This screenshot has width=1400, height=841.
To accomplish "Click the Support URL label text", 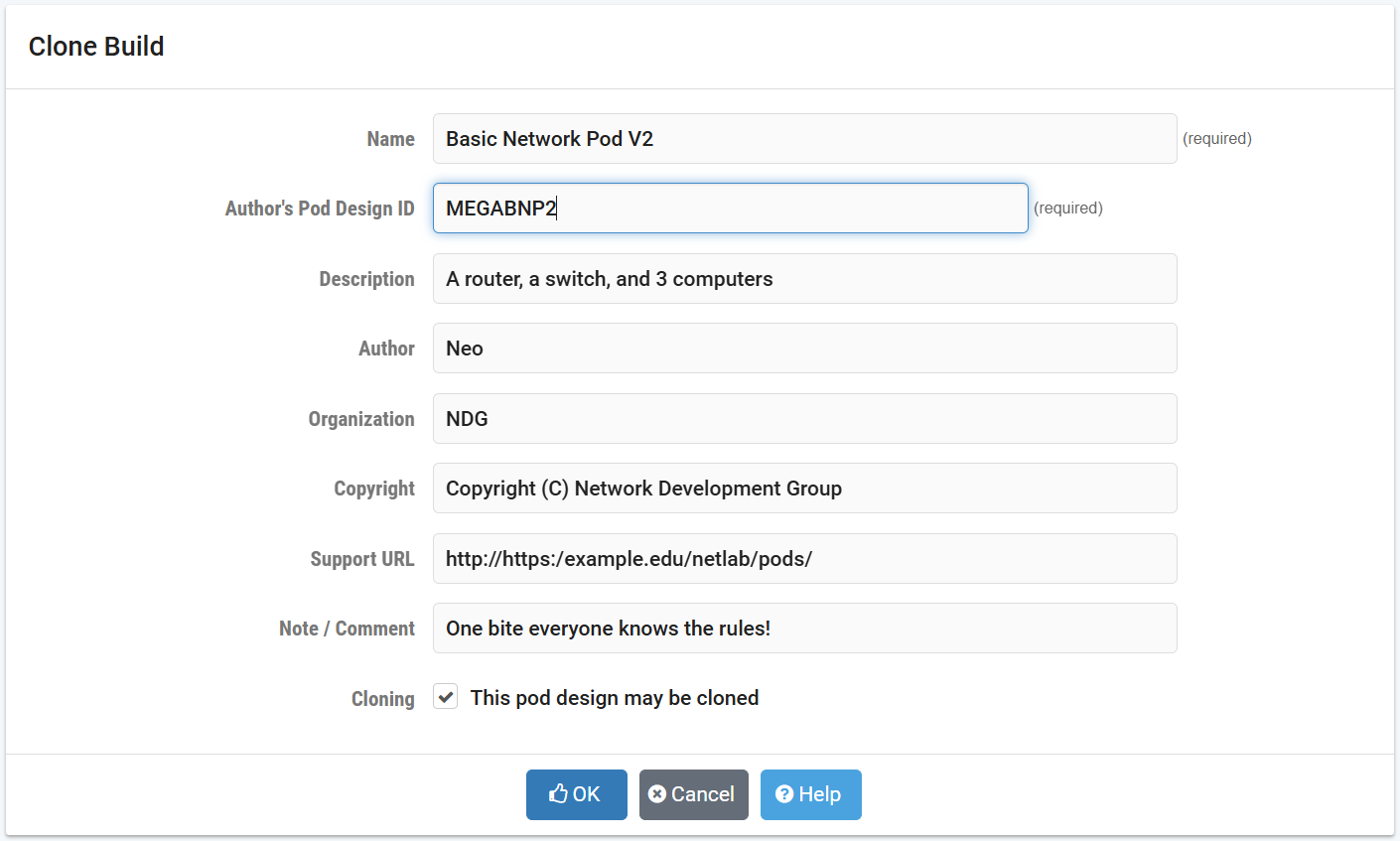I will point(361,559).
